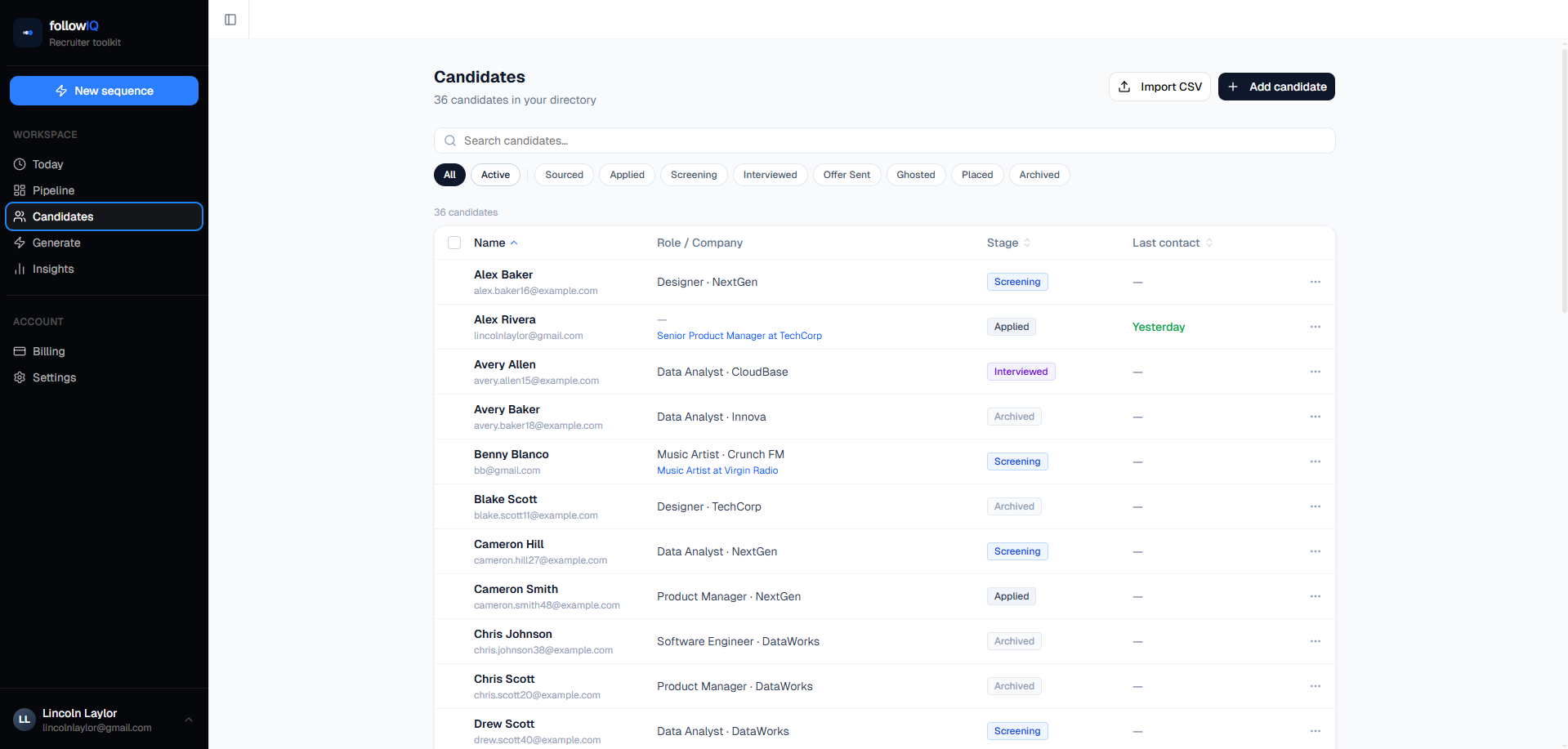Click New sequence button
The height and width of the screenshot is (749, 1568).
[104, 91]
